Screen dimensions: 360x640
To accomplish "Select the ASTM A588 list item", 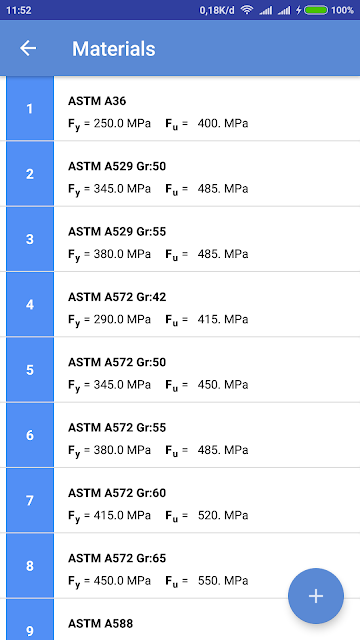I will (207, 620).
